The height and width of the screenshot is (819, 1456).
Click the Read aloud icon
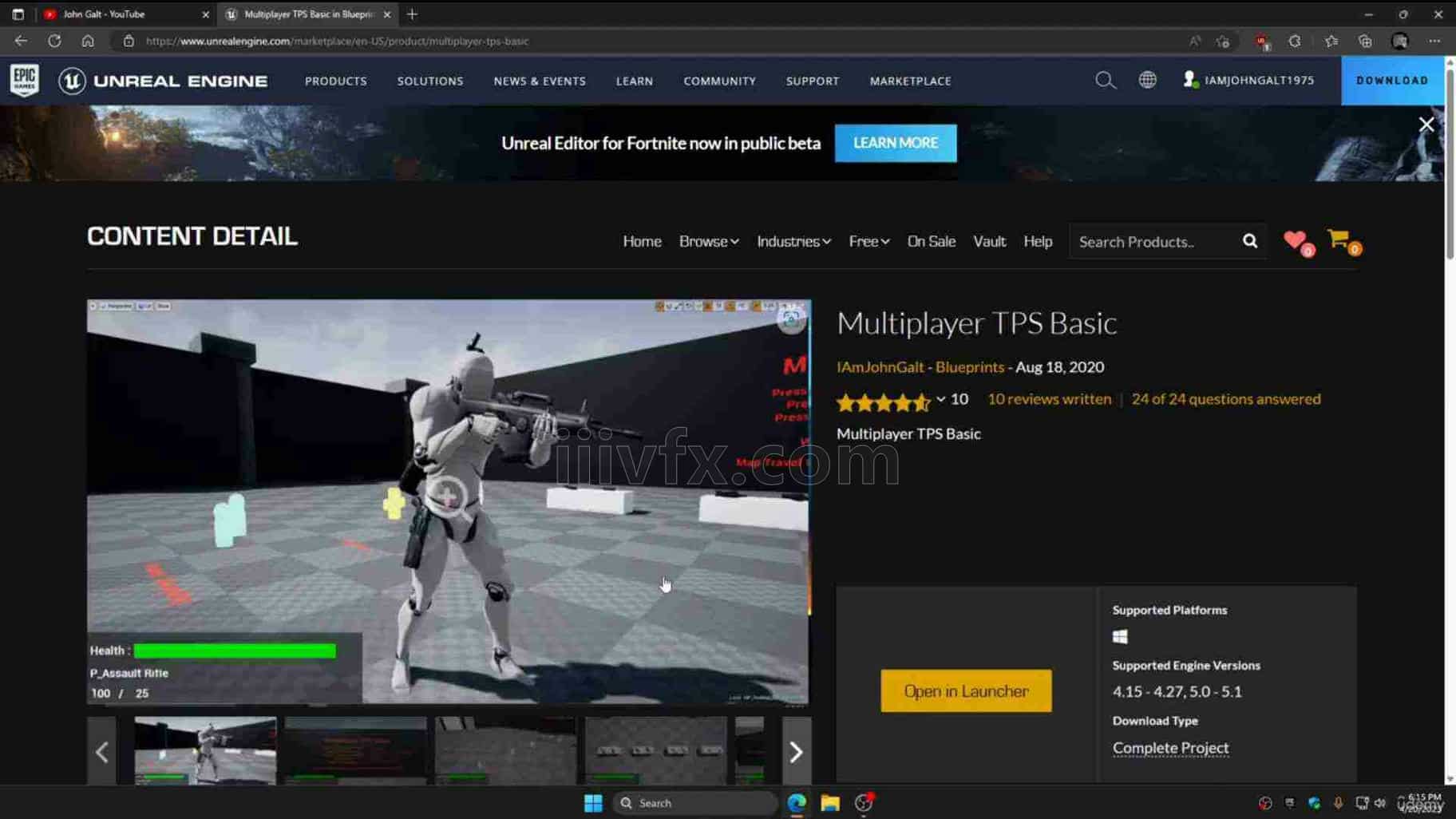1195,41
